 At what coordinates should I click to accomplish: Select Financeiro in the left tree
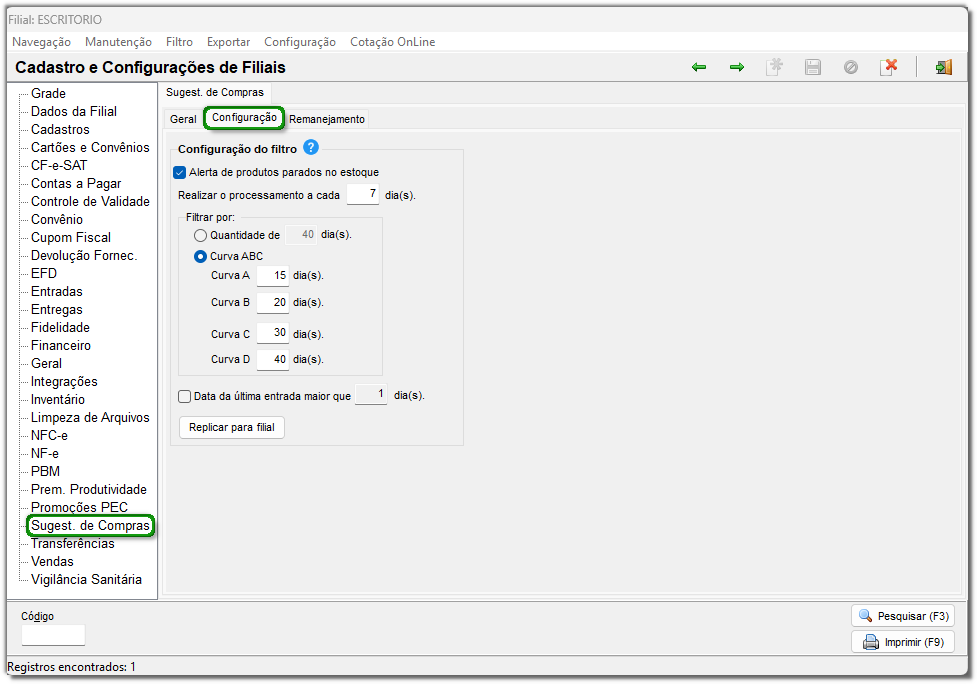pos(61,345)
